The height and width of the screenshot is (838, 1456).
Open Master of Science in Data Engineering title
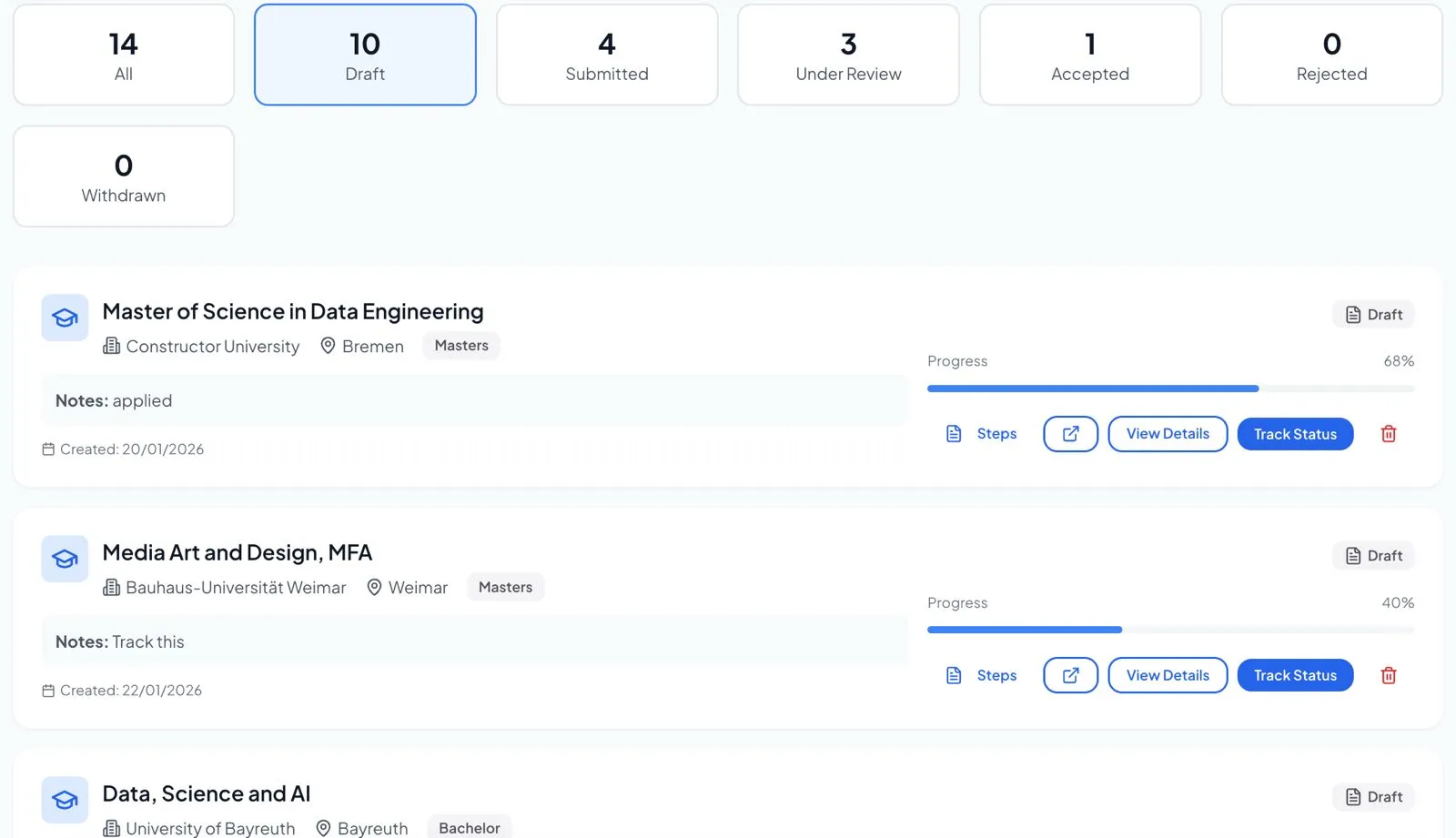(293, 311)
